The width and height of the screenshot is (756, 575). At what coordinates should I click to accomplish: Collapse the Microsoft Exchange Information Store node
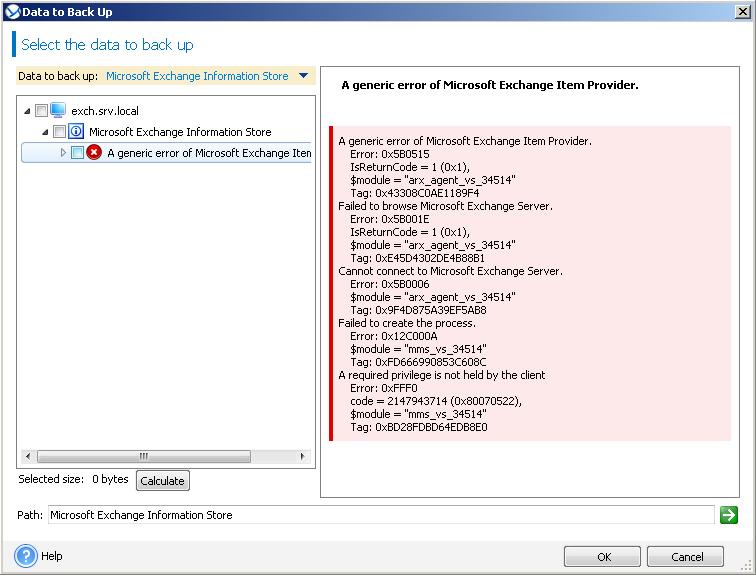pyautogui.click(x=45, y=132)
